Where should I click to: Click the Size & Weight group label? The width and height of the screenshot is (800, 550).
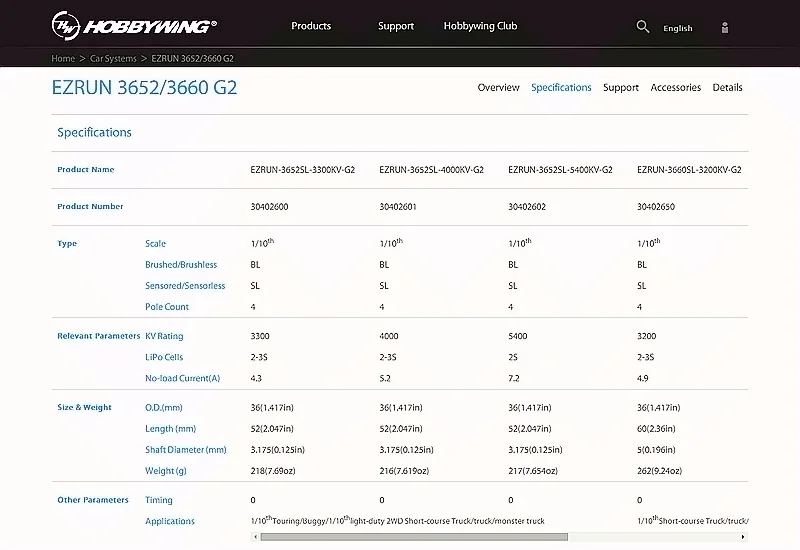point(84,407)
